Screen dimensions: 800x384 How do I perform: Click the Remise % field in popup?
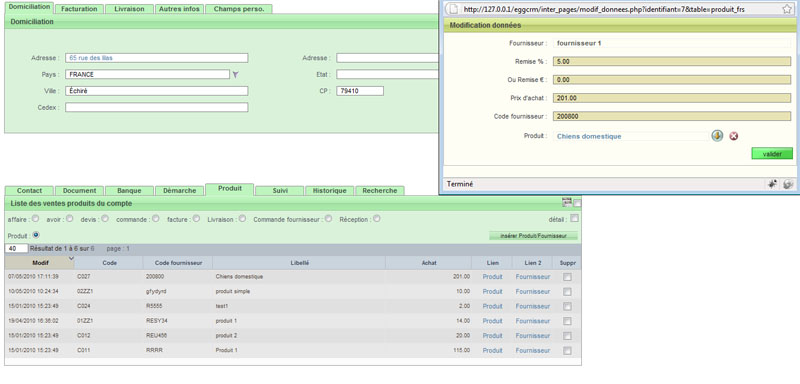coord(672,62)
